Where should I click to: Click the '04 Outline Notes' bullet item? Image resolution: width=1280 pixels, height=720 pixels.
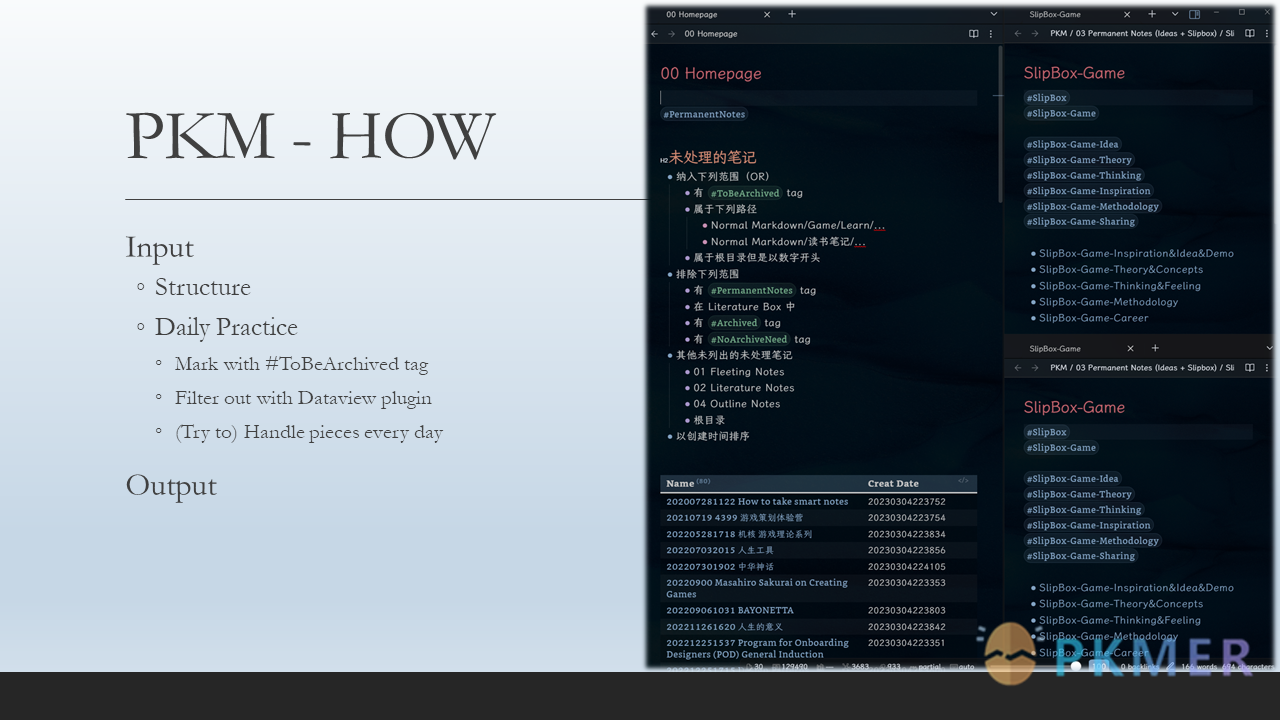(x=737, y=404)
